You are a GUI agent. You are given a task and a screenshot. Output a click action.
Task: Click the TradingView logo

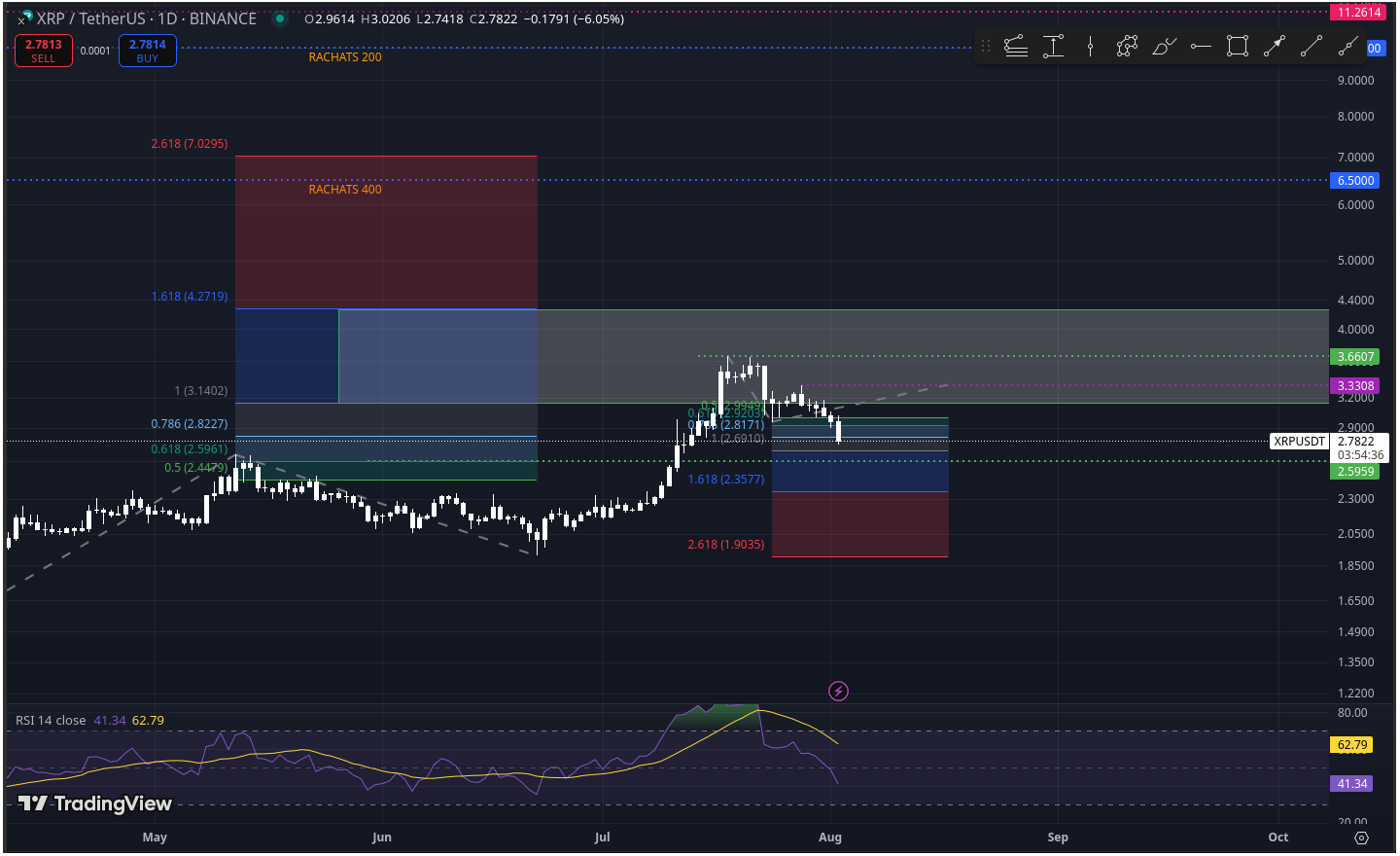tap(95, 803)
